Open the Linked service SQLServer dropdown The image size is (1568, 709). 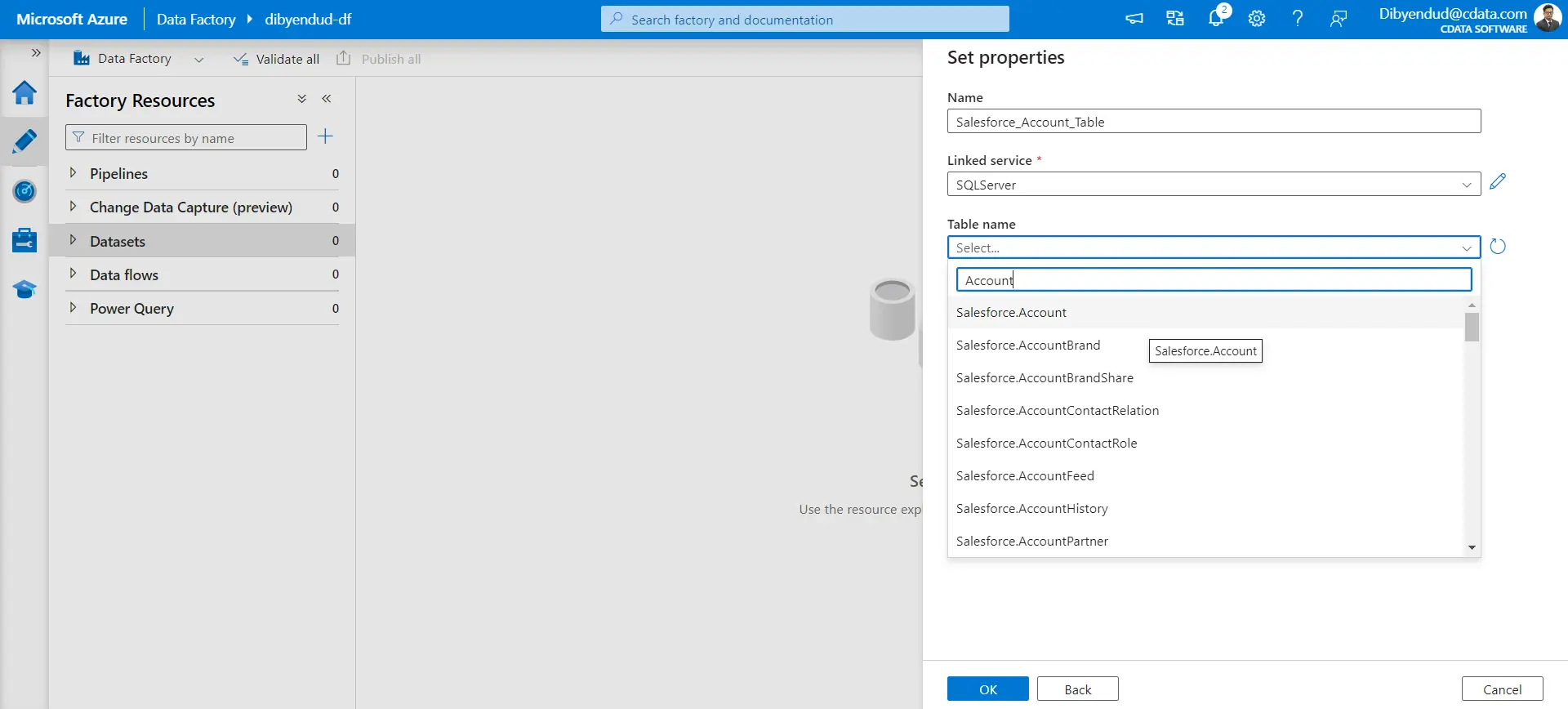click(1213, 185)
